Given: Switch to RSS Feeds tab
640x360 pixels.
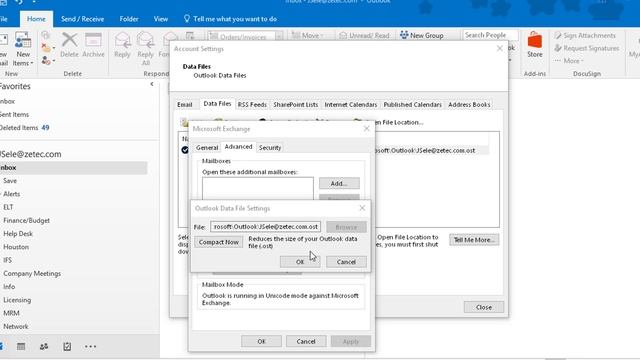Looking at the screenshot, I should click(x=252, y=104).
